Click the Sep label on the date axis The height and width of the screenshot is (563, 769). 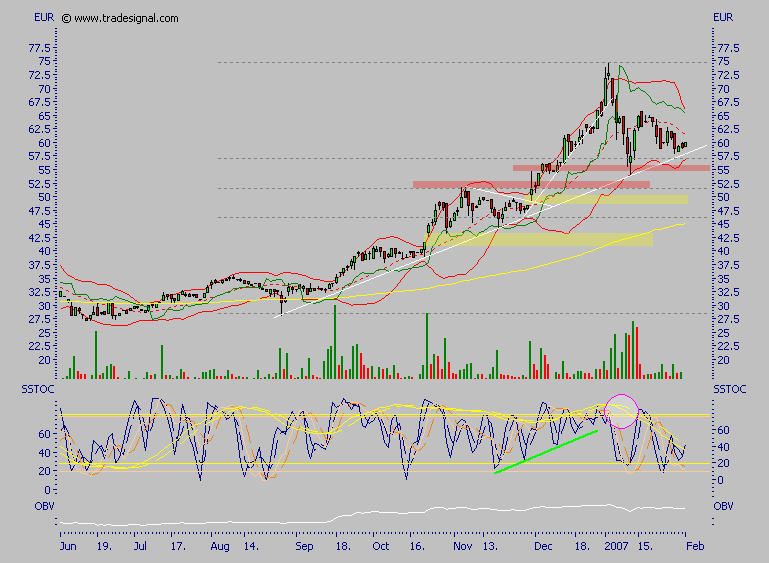pos(305,549)
